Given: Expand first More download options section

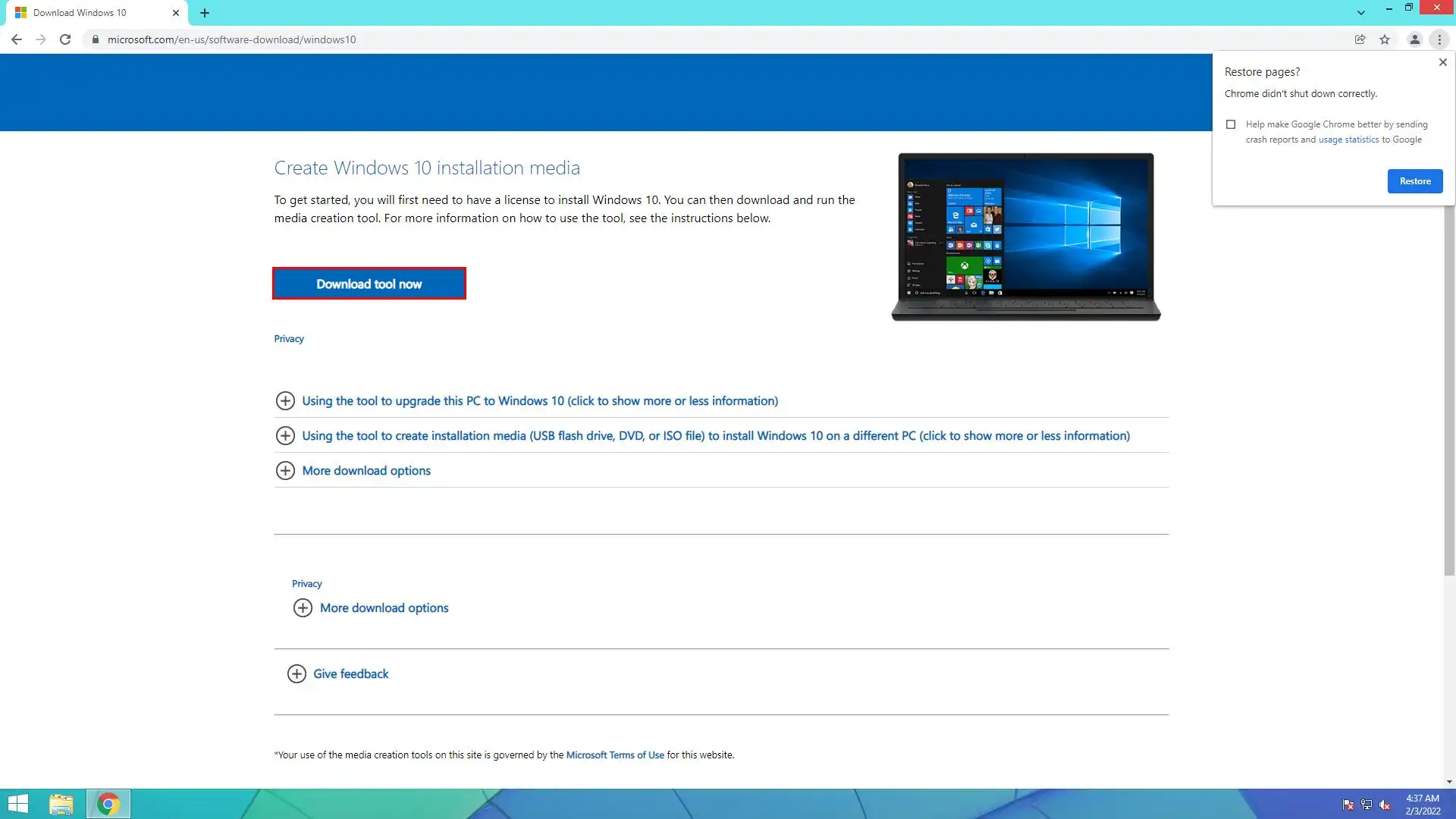Looking at the screenshot, I should coord(366,470).
